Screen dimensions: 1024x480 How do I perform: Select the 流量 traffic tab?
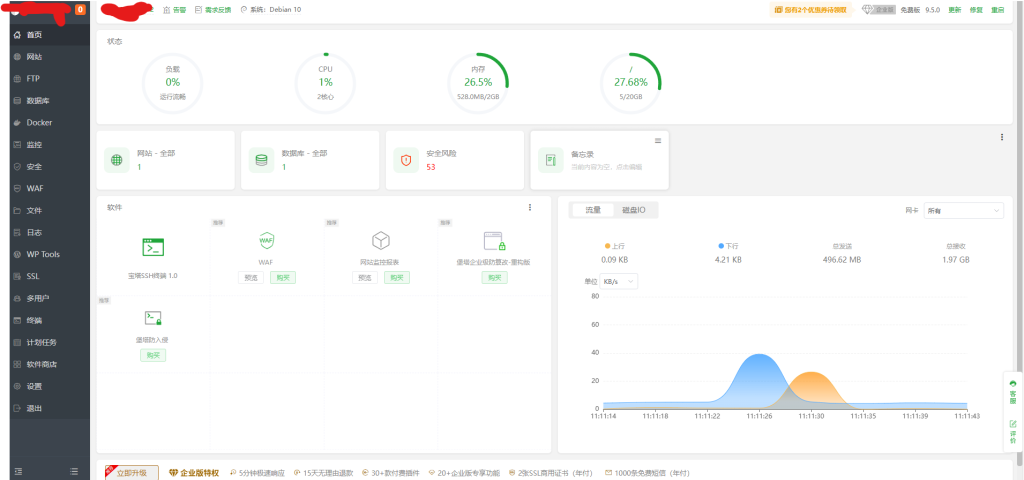[593, 210]
